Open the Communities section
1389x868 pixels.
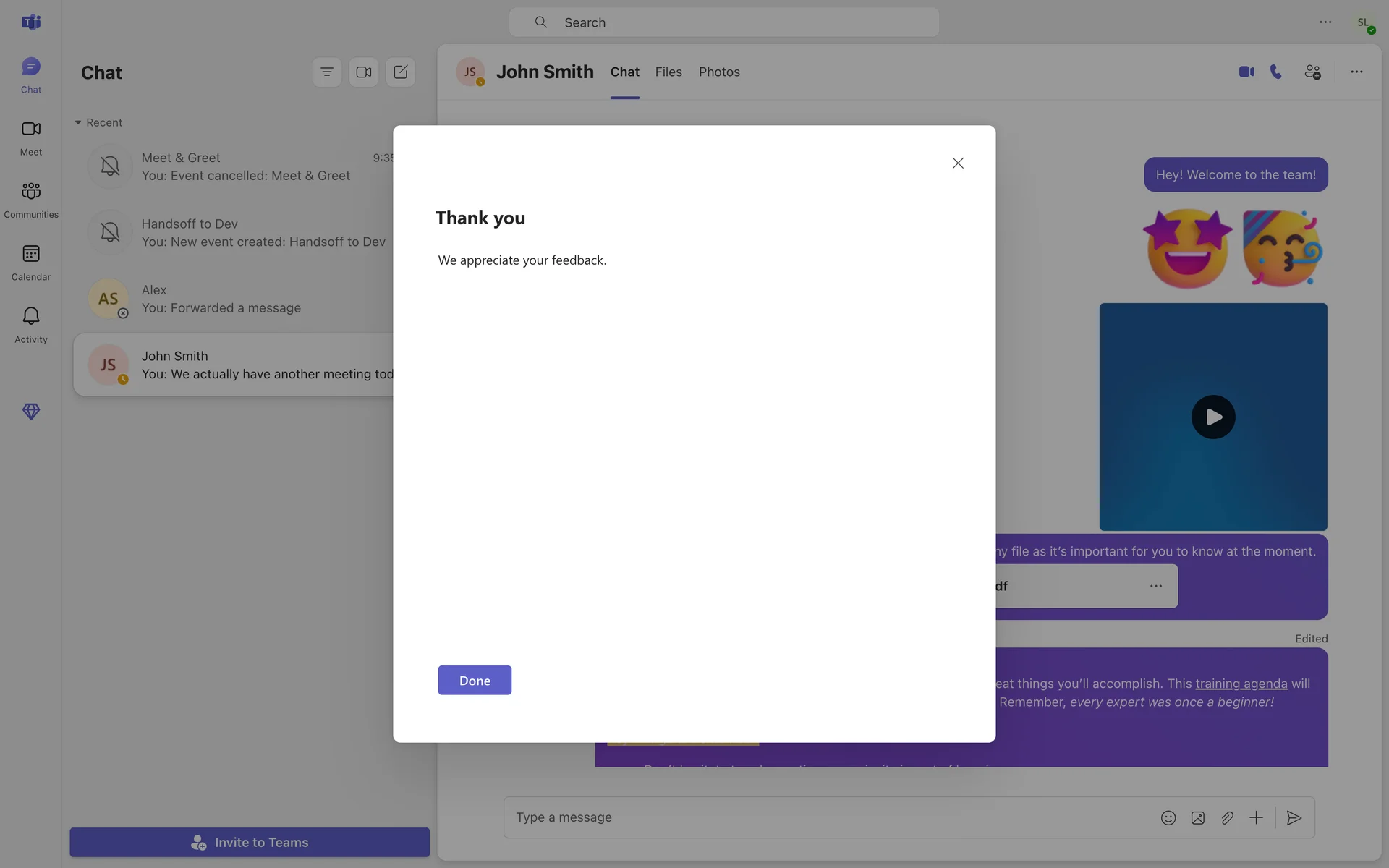(x=30, y=200)
